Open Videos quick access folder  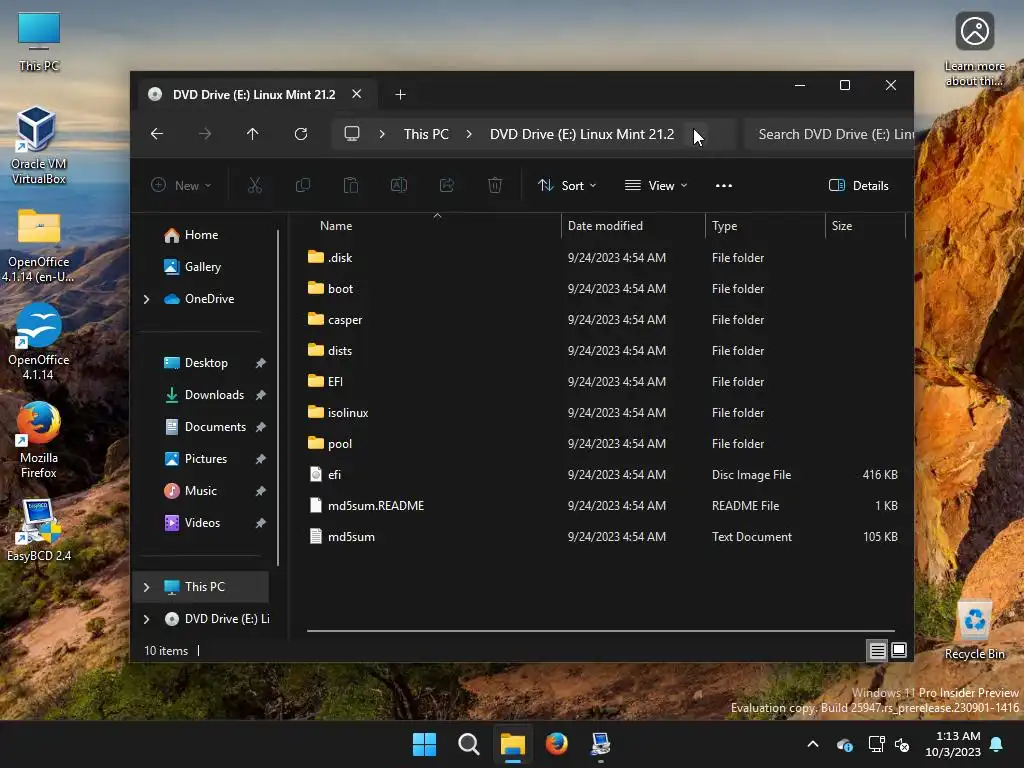coord(202,523)
